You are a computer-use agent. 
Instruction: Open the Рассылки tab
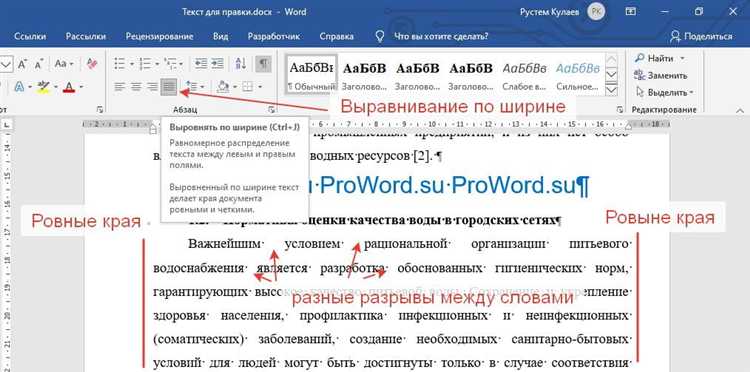[x=86, y=36]
